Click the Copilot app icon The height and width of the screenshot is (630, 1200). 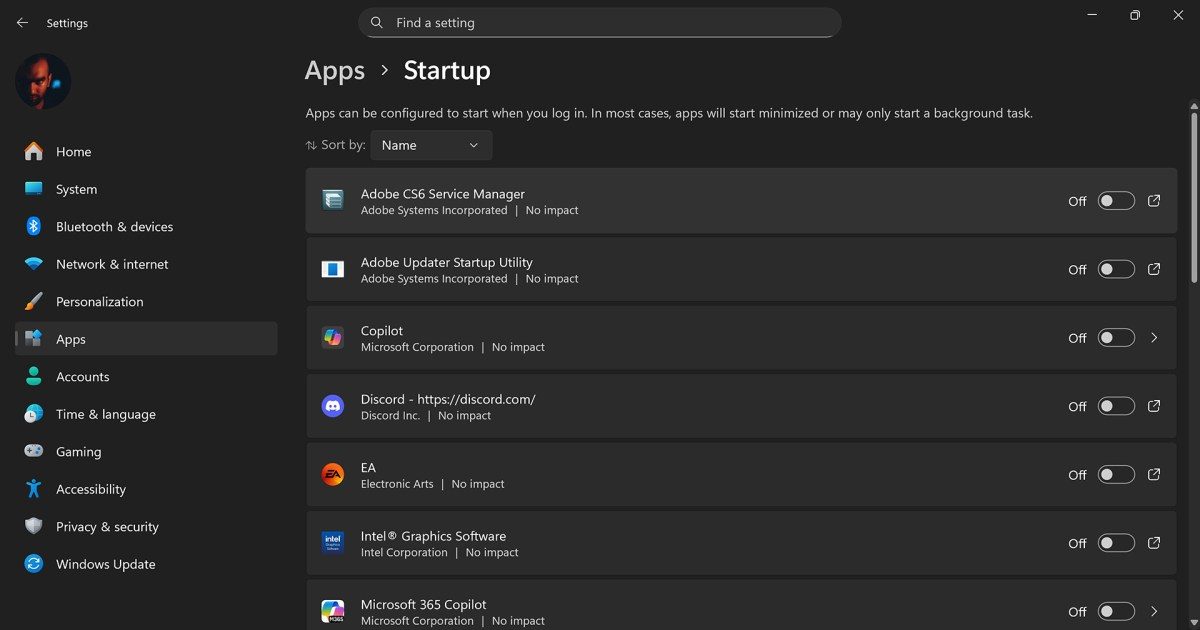(333, 338)
